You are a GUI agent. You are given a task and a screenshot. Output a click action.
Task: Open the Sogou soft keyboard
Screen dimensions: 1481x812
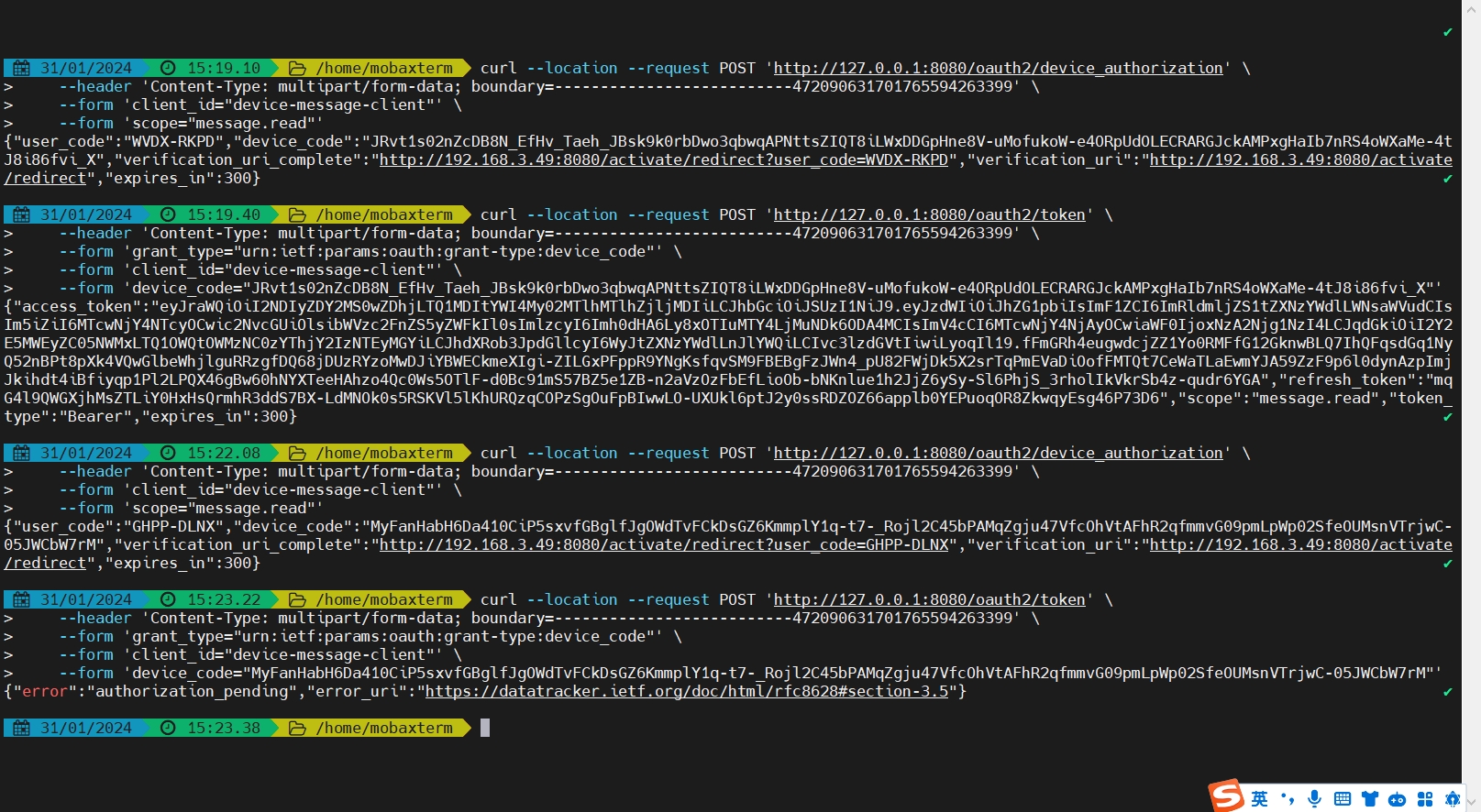[x=1343, y=799]
